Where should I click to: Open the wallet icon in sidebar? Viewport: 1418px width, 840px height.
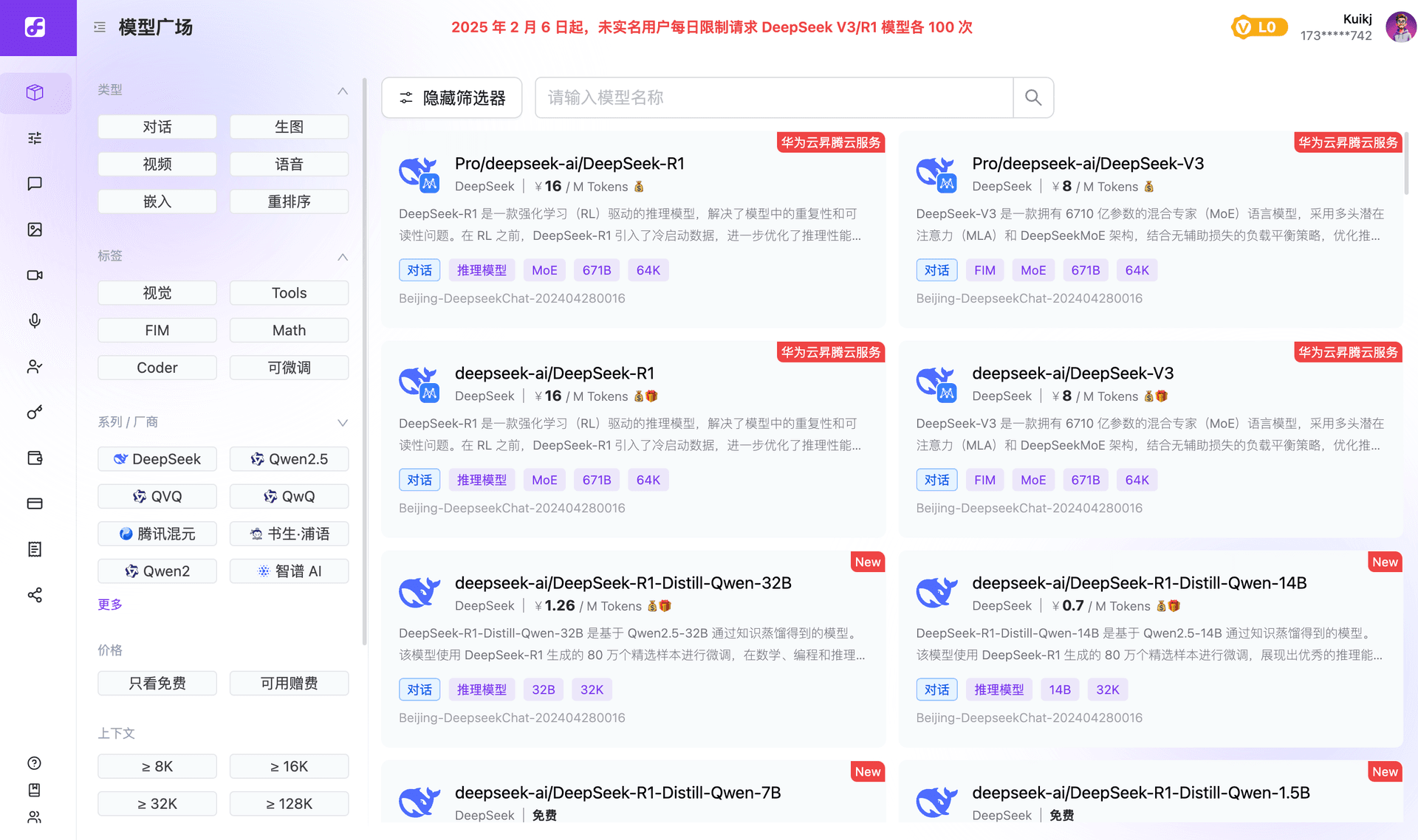[35, 458]
